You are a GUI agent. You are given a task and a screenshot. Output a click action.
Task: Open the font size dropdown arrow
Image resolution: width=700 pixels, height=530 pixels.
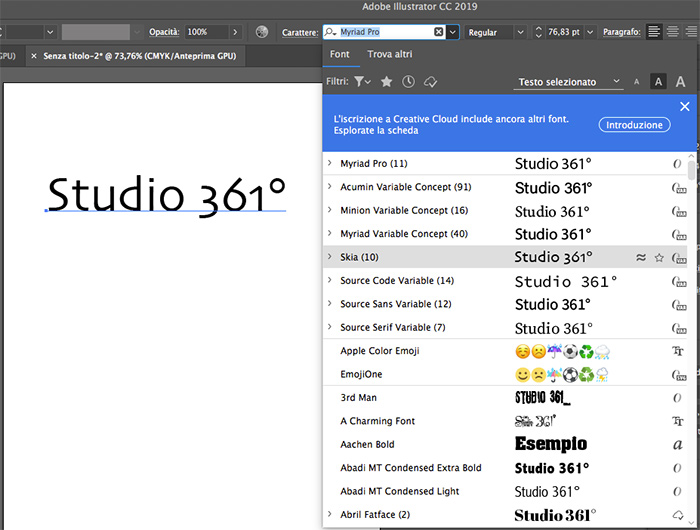click(590, 32)
